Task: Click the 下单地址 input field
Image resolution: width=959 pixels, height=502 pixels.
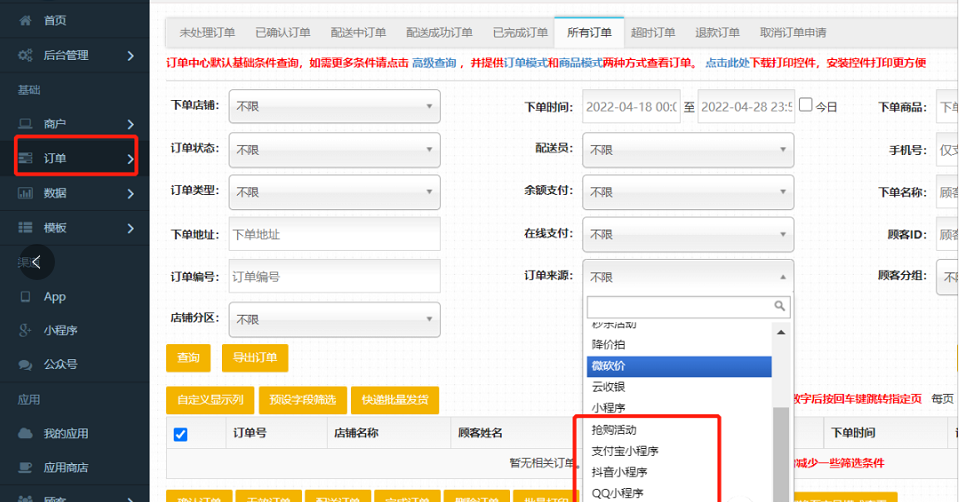Action: pyautogui.click(x=334, y=234)
